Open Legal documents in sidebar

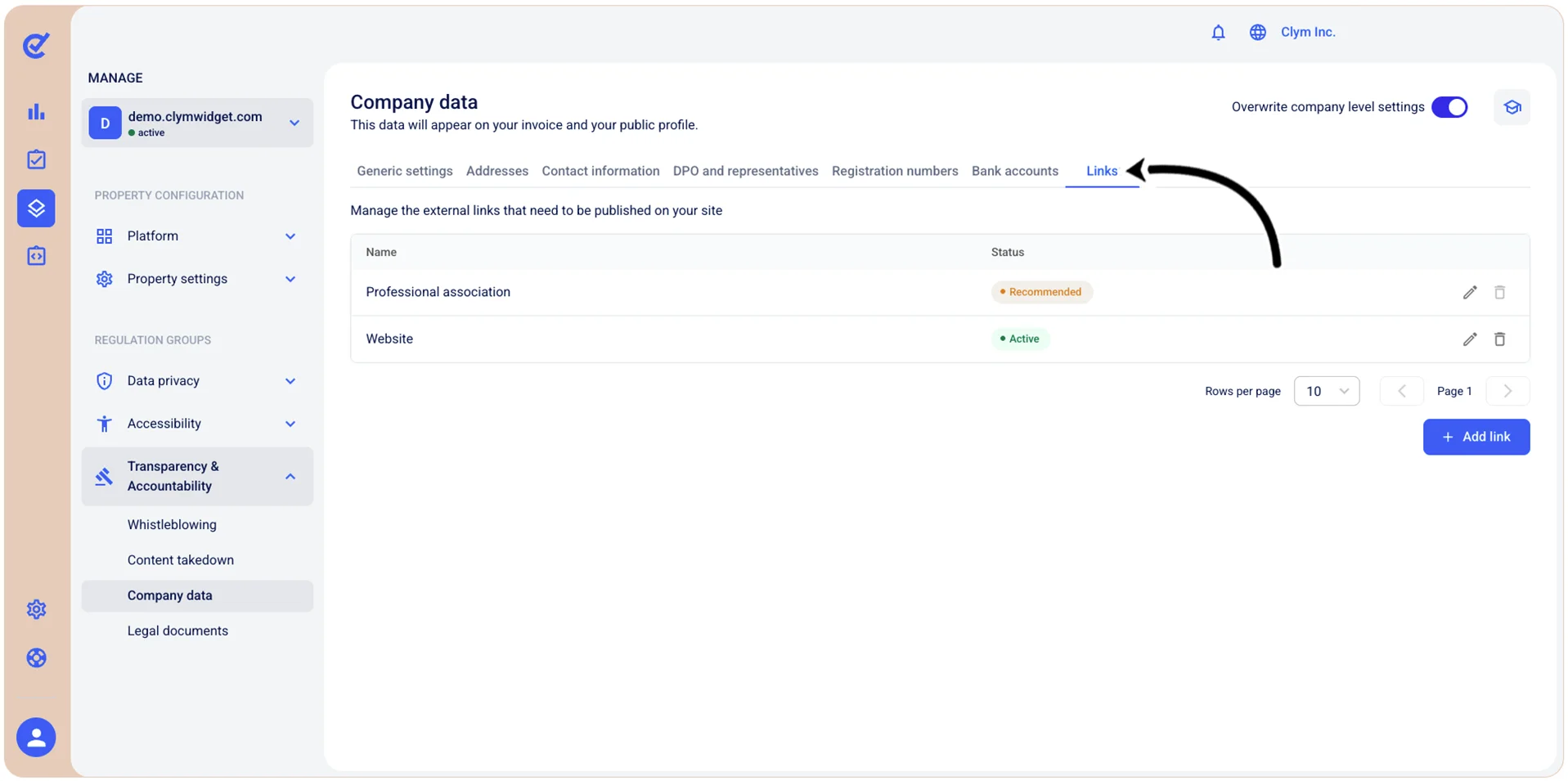(177, 631)
